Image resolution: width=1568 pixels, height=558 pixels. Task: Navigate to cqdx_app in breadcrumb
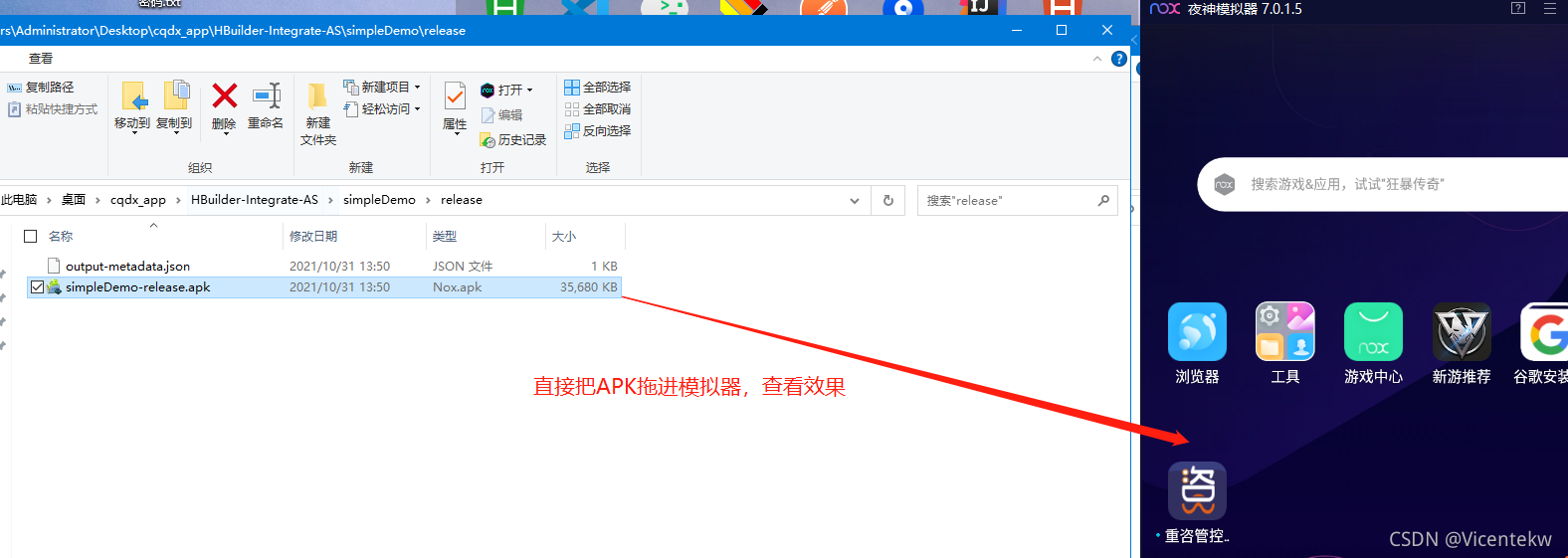coord(138,200)
